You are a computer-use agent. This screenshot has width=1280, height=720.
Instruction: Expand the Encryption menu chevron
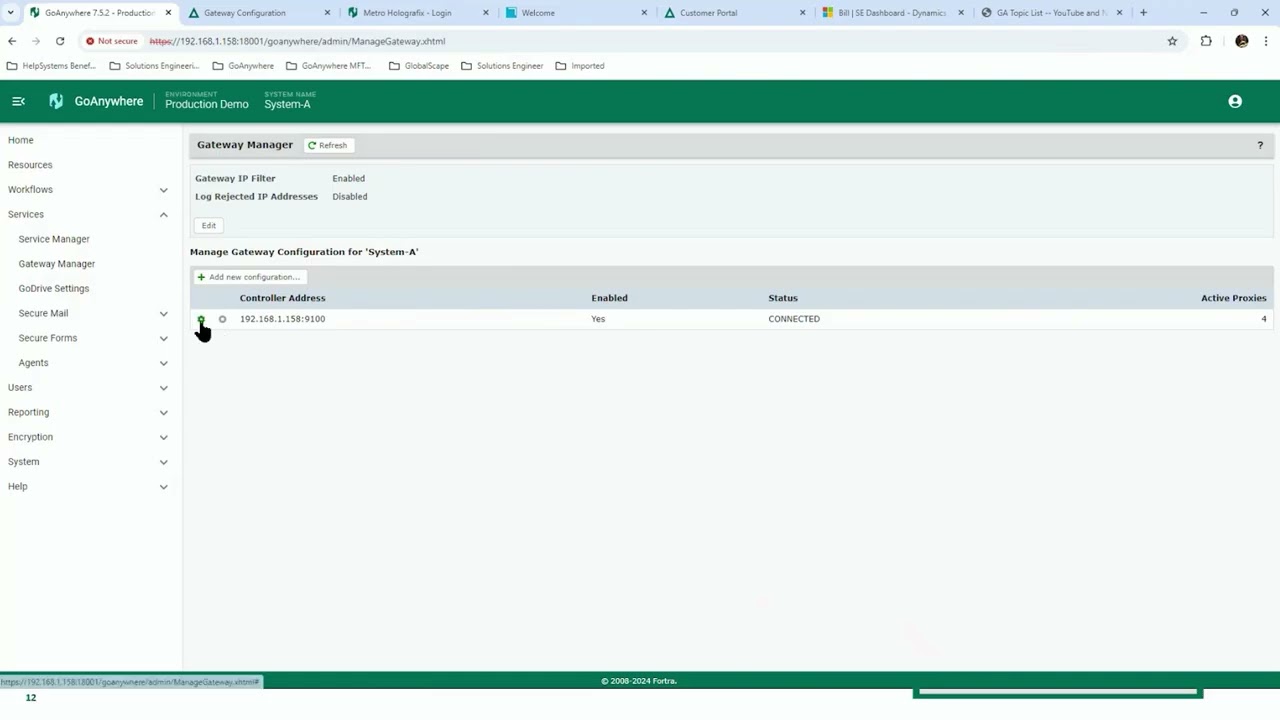(163, 437)
